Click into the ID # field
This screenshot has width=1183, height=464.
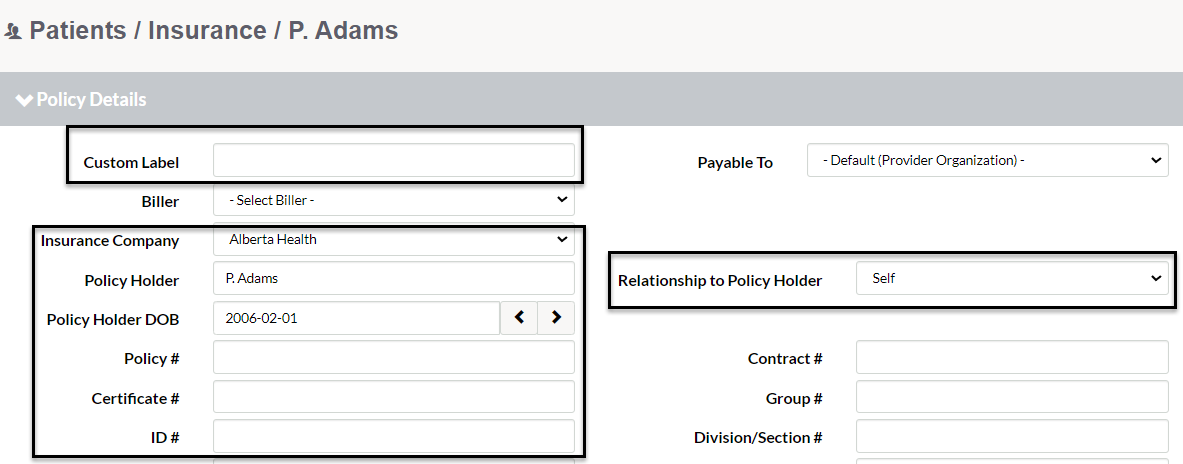pos(394,435)
